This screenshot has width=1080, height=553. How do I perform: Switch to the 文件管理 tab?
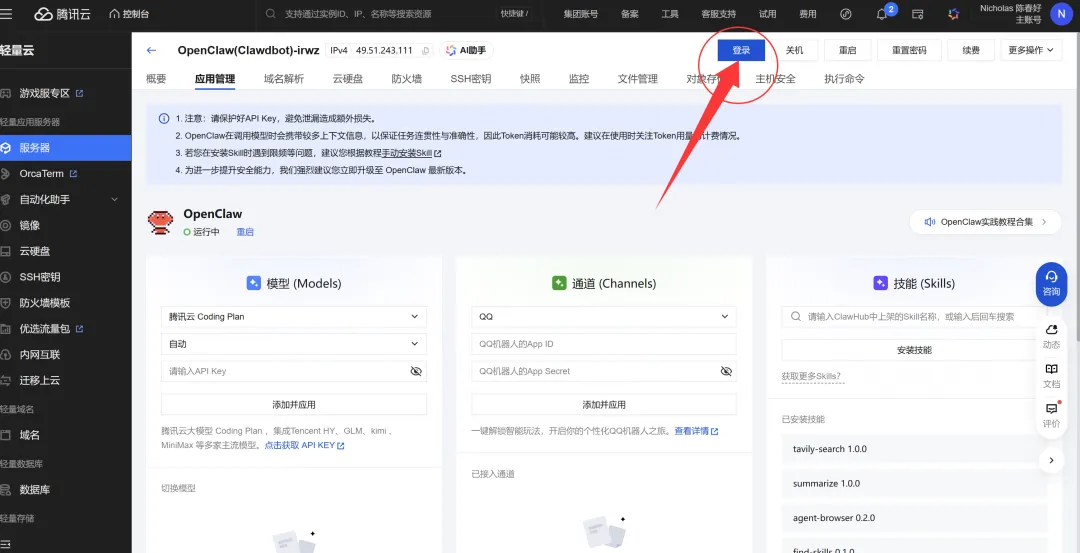(x=638, y=79)
